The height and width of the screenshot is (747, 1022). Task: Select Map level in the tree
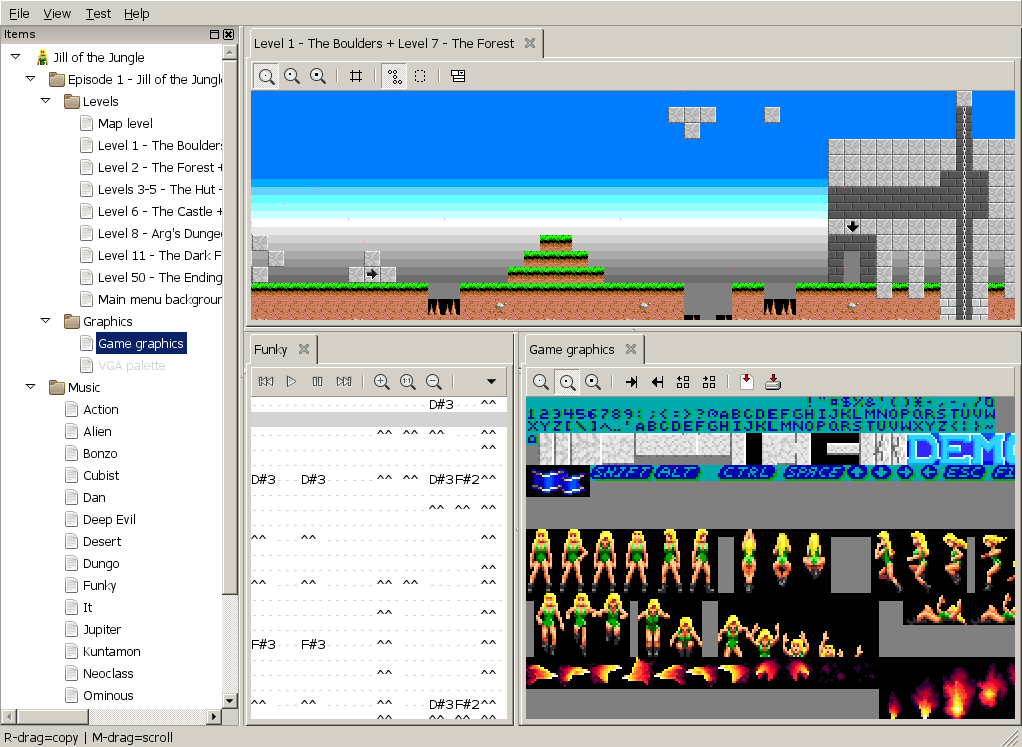click(x=125, y=123)
